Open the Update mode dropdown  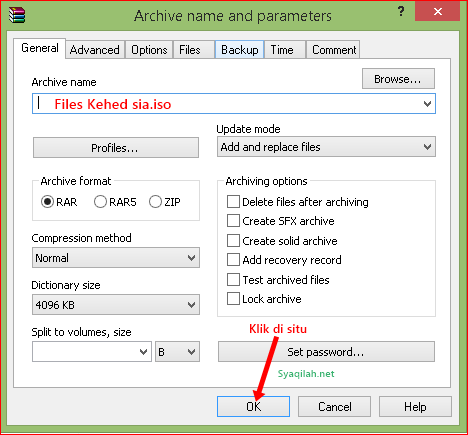pyautogui.click(x=326, y=147)
